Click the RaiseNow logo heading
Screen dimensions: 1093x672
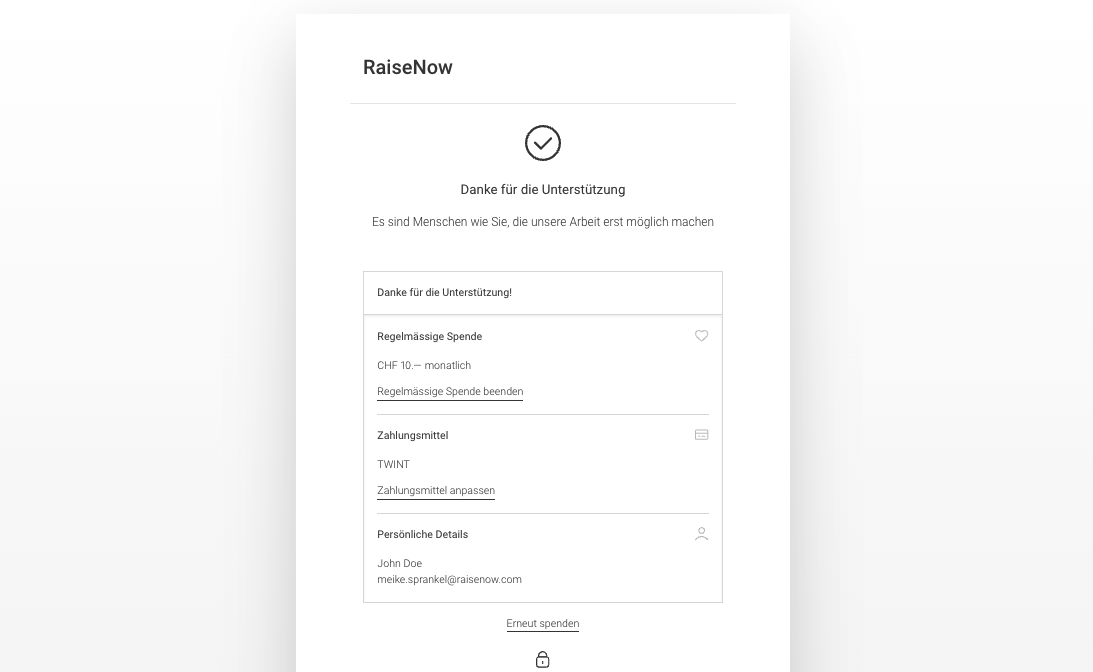408,67
